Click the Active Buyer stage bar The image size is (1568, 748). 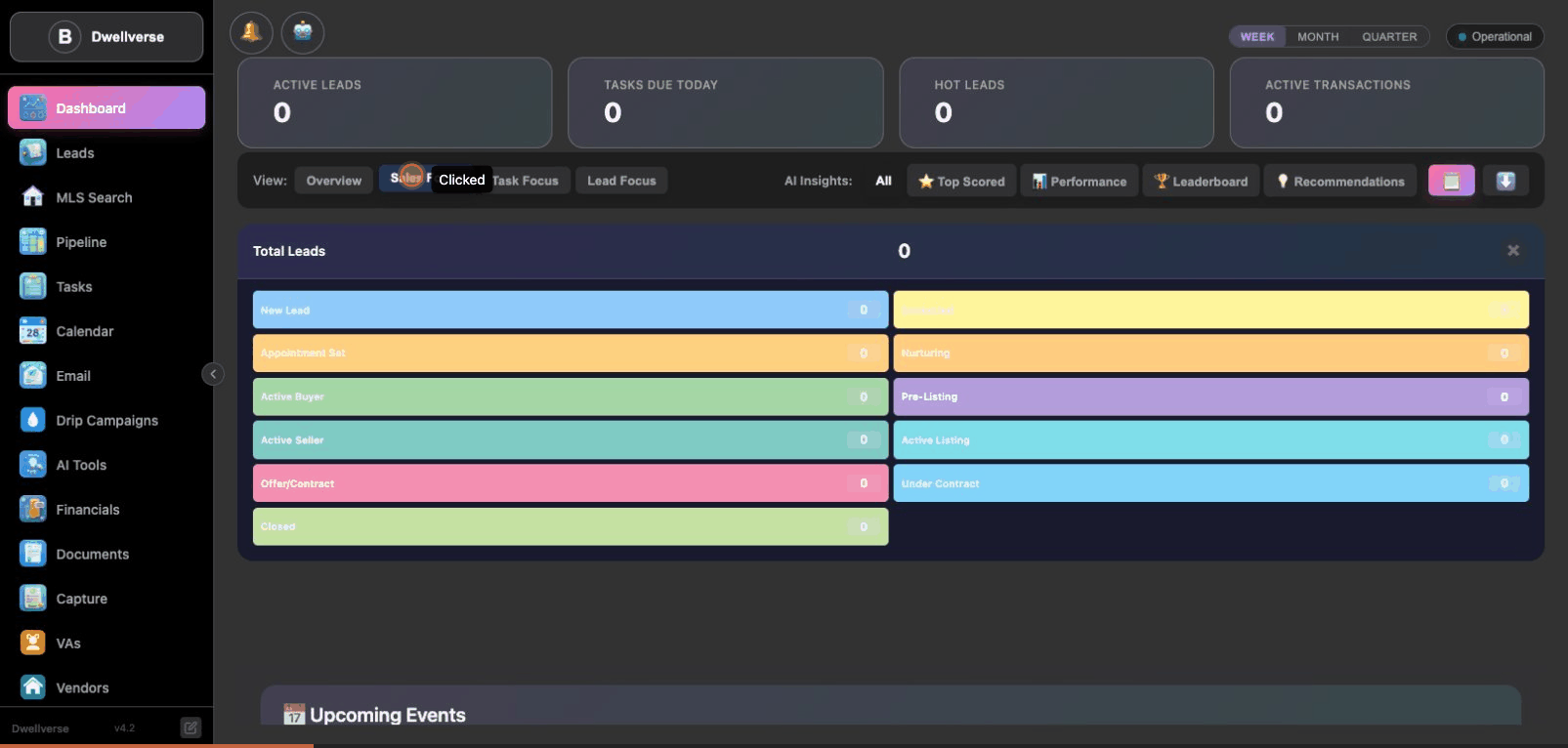click(x=571, y=396)
